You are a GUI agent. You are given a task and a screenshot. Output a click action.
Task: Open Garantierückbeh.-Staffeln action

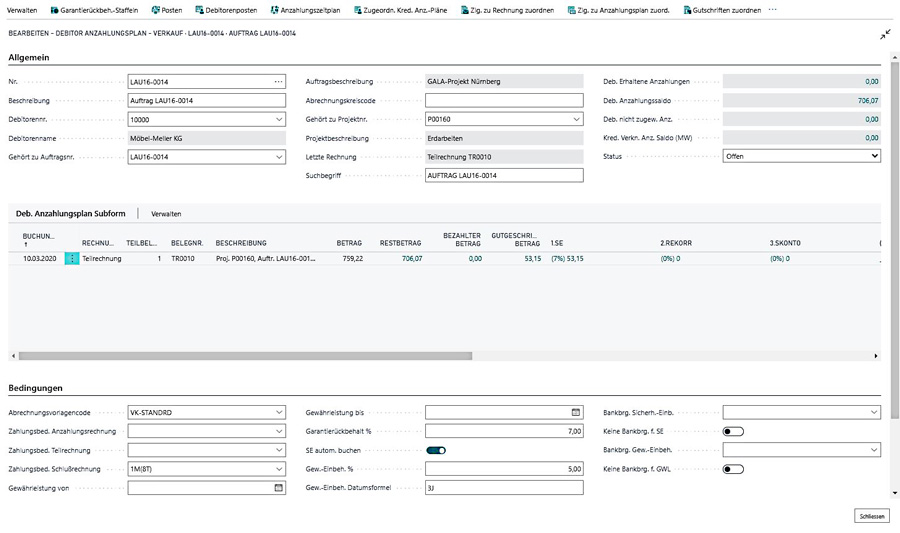(x=95, y=10)
